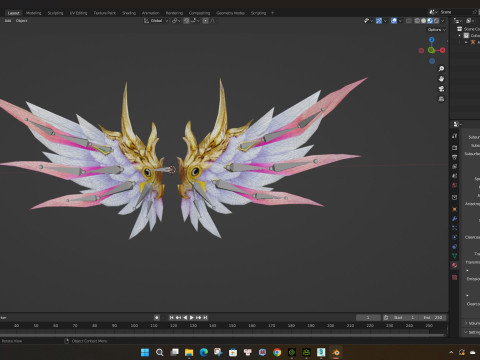Switch to UV Editing workspace
This screenshot has width=480, height=360.
coord(78,13)
